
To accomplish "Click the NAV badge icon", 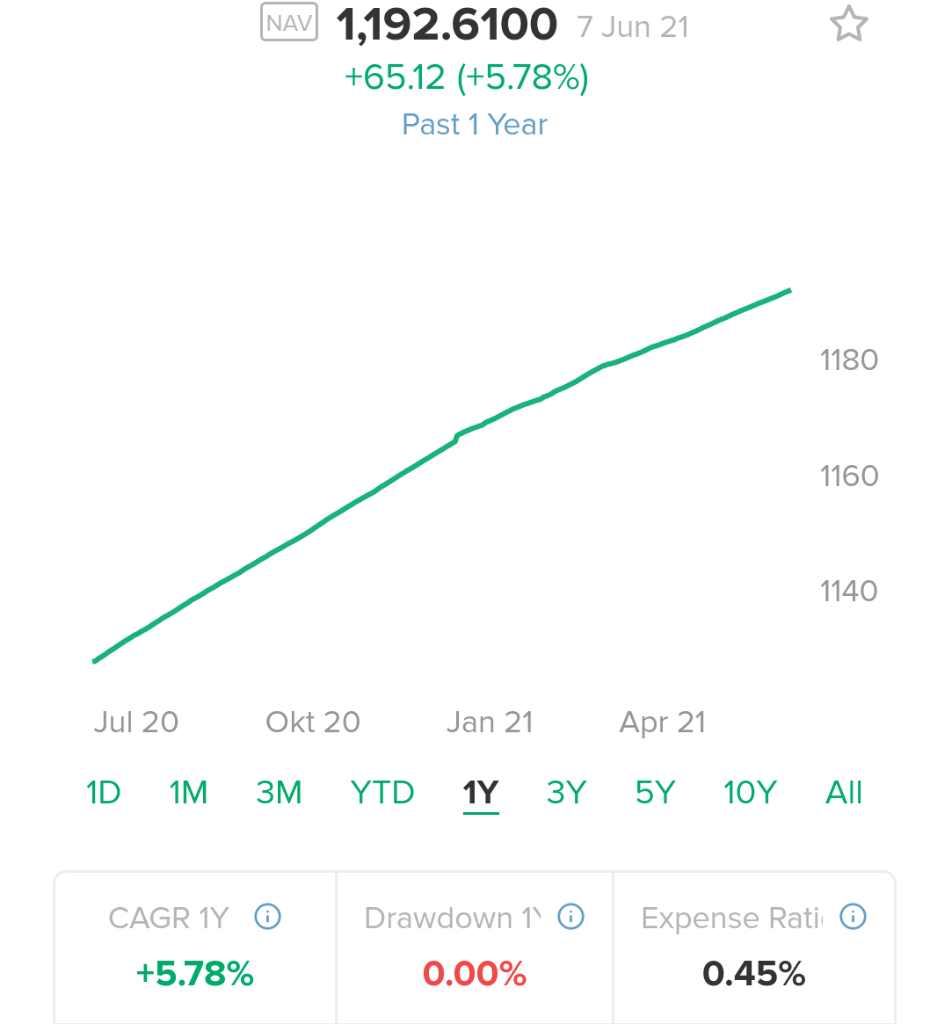I will 289,22.
